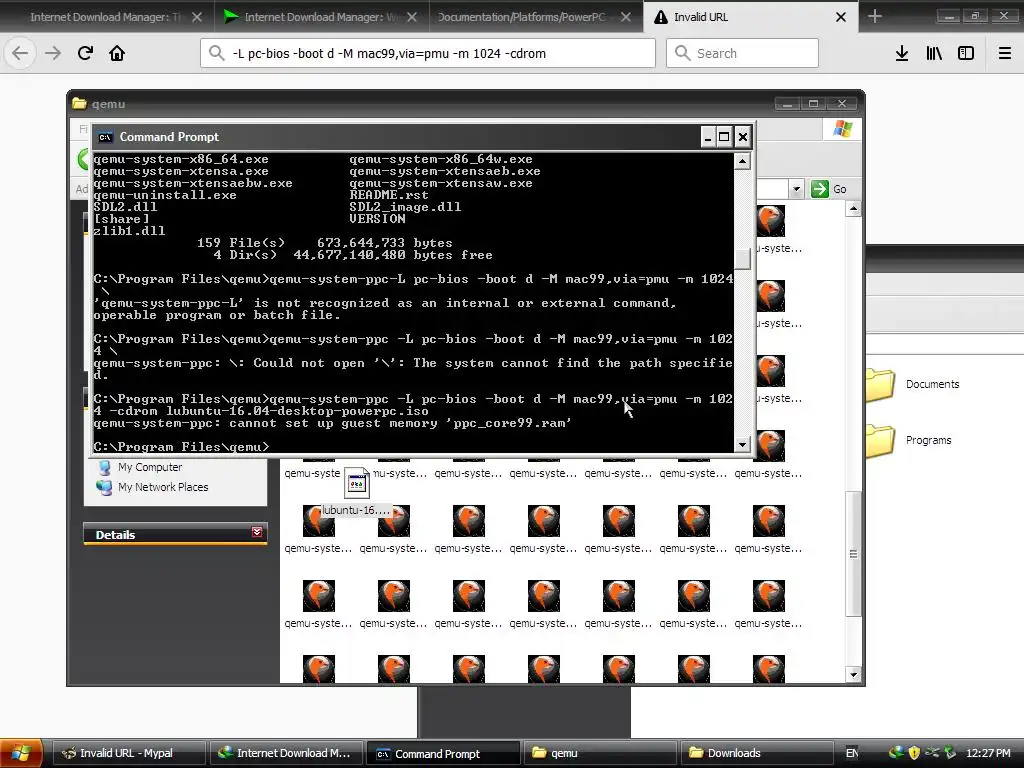Open Command Prompt title bar system icon
Image resolution: width=1024 pixels, height=768 pixels.
105,137
